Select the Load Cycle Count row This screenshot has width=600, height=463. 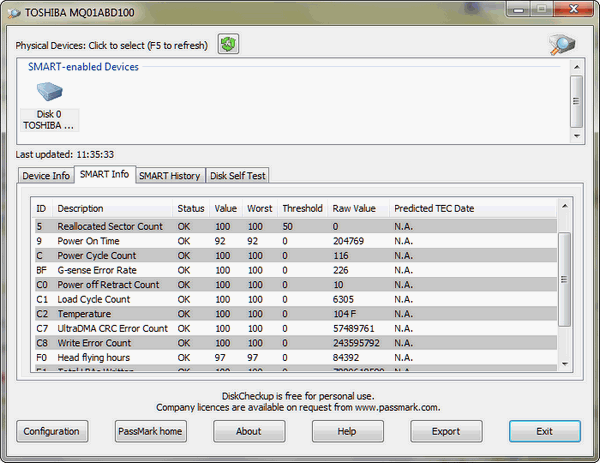(x=295, y=299)
